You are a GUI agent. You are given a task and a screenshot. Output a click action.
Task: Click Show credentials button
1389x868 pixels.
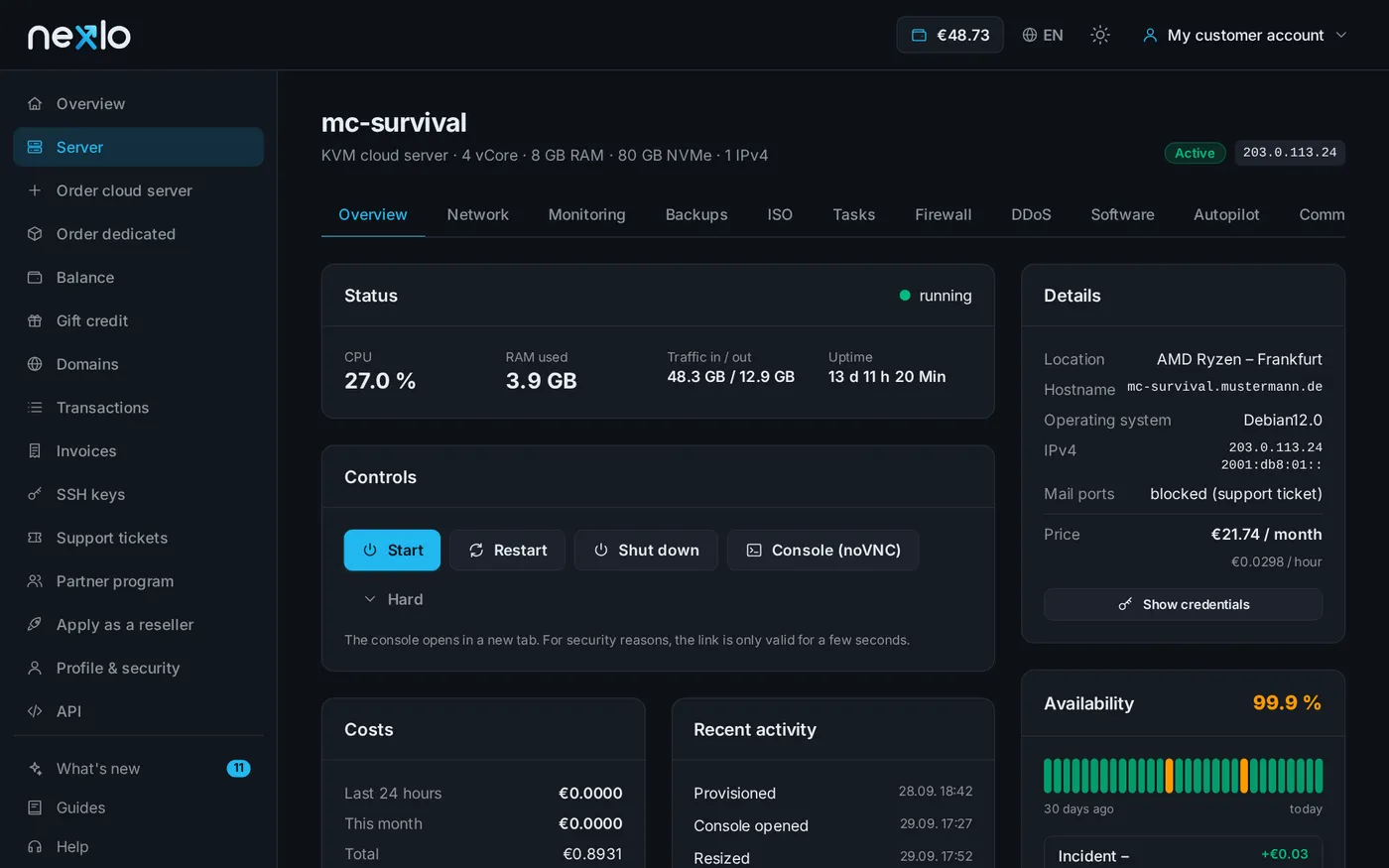1183,604
